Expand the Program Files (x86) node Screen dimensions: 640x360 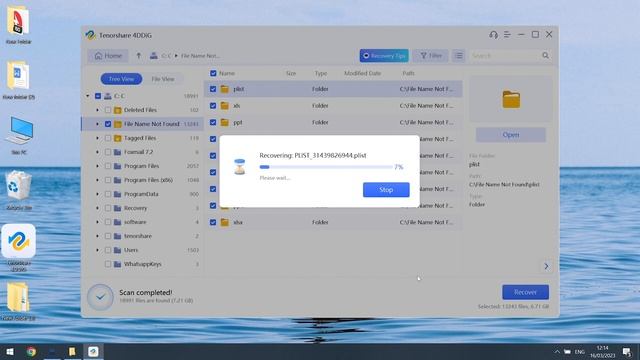[97, 180]
